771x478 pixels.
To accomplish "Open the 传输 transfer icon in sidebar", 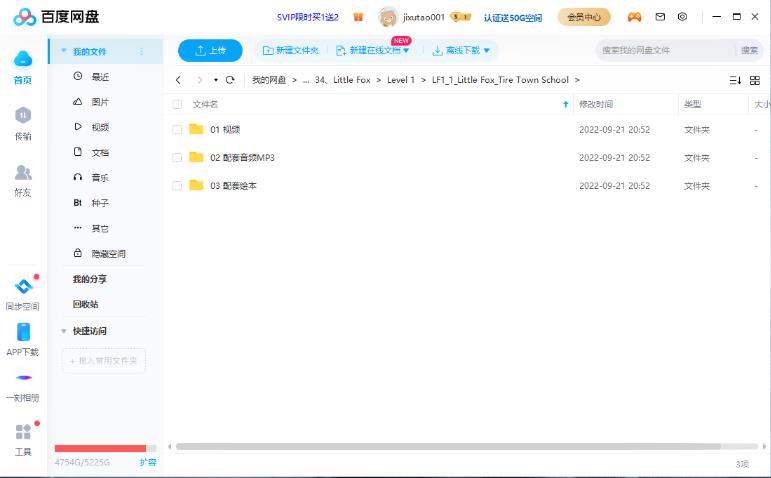I will (x=23, y=116).
